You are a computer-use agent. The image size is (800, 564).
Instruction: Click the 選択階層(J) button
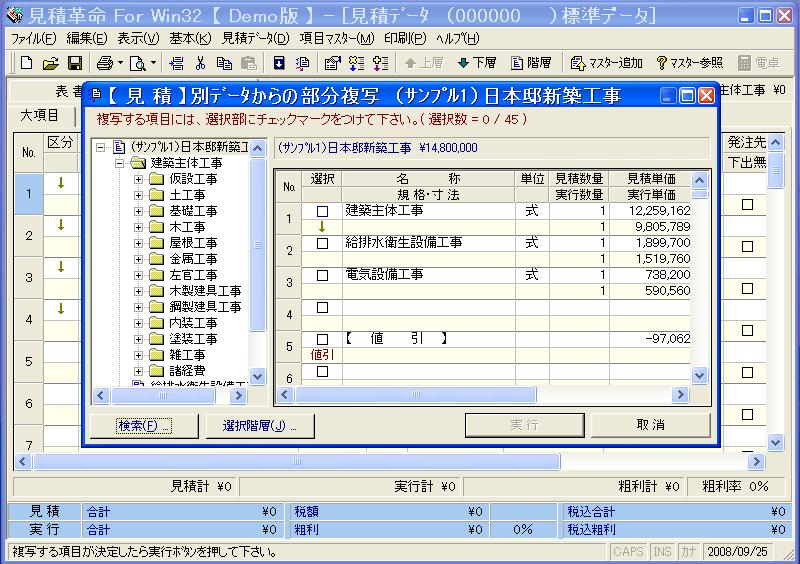[x=260, y=425]
